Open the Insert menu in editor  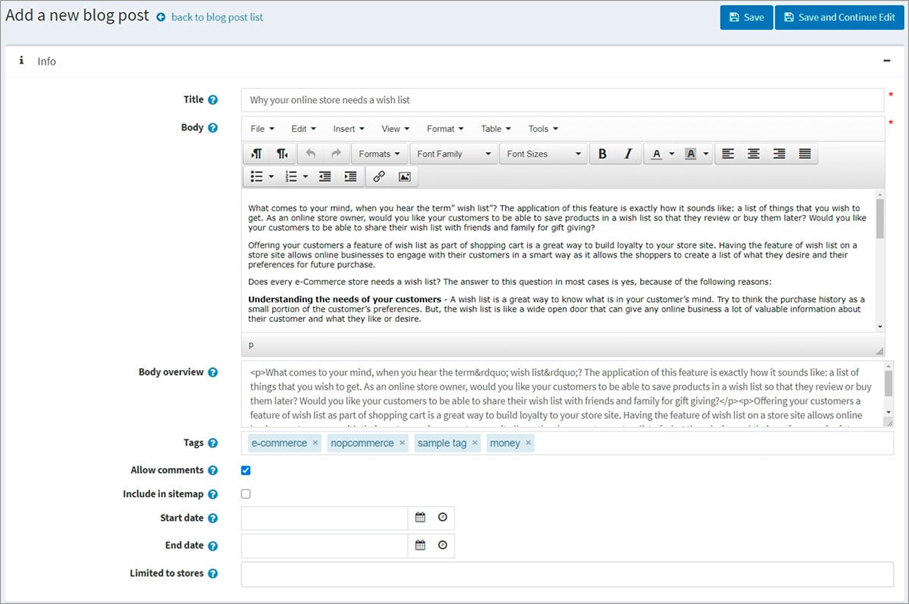348,129
